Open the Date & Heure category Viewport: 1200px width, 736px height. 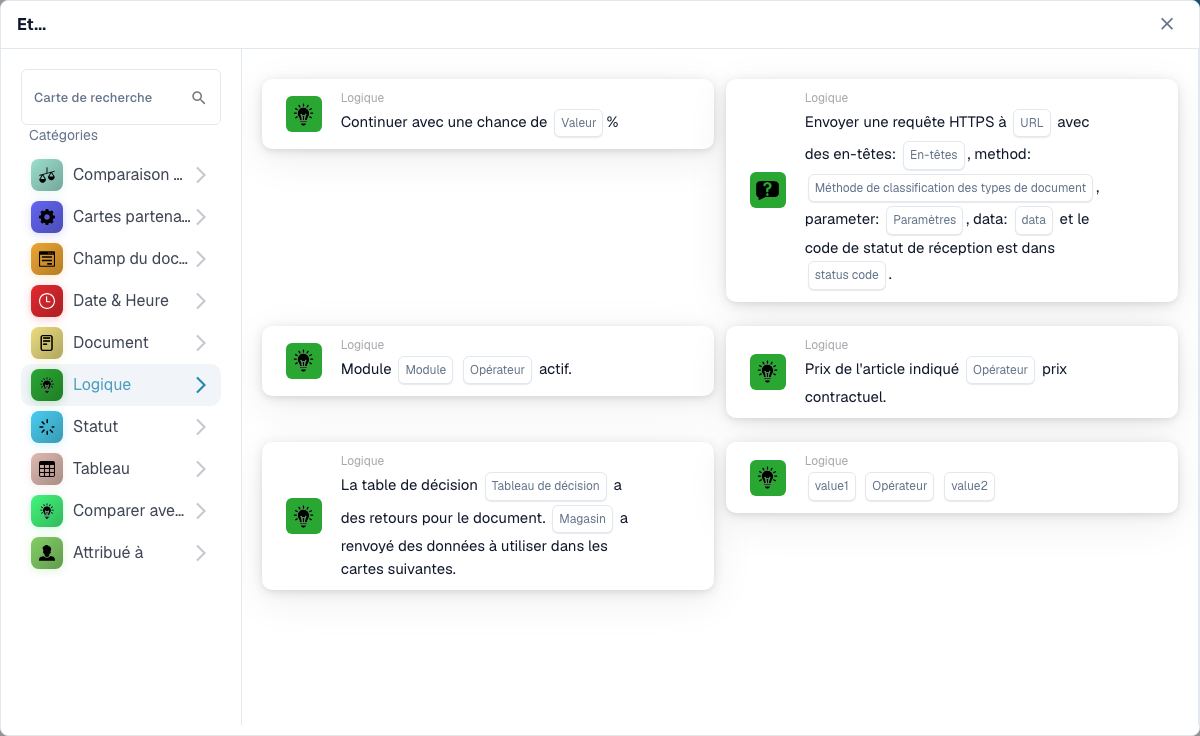121,301
